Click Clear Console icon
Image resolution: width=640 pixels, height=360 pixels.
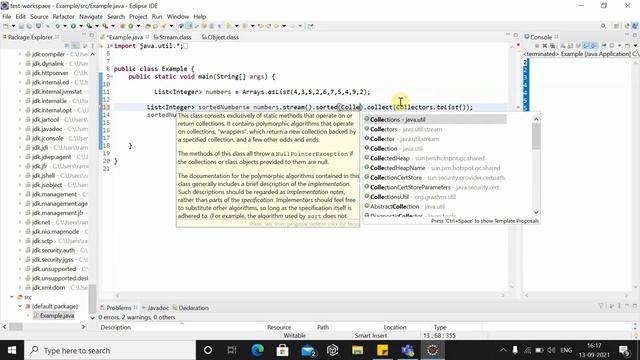point(562,46)
